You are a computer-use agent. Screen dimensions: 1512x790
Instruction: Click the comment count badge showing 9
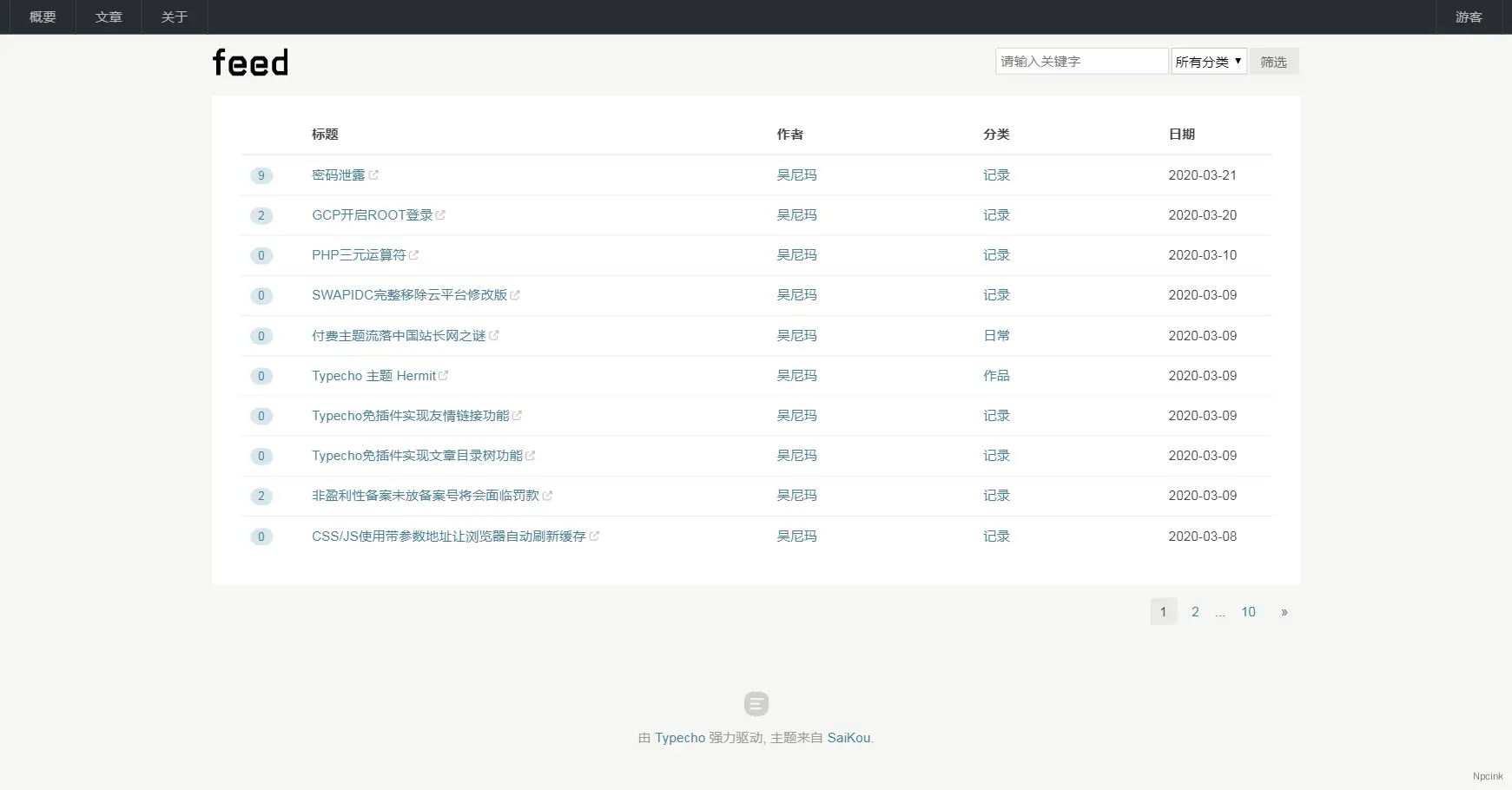pyautogui.click(x=261, y=174)
